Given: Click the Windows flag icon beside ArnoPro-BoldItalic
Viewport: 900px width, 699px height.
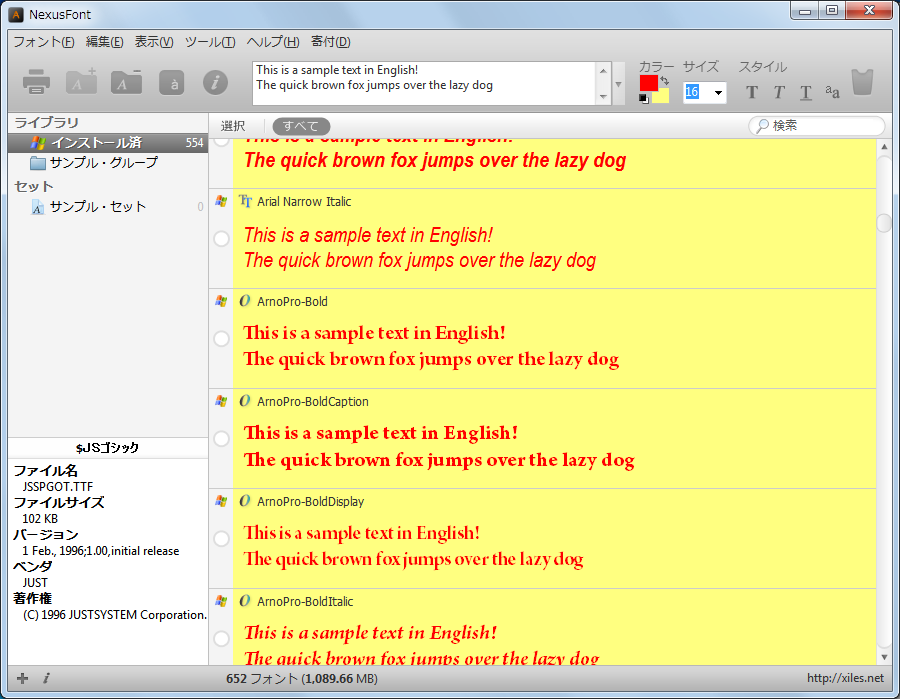Looking at the screenshot, I should 221,601.
